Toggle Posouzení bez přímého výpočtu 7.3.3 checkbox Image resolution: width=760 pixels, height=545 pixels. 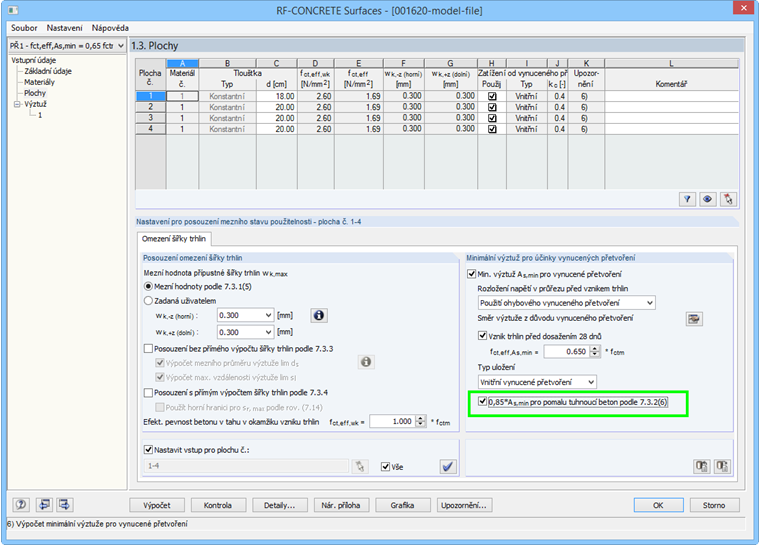pyautogui.click(x=148, y=348)
